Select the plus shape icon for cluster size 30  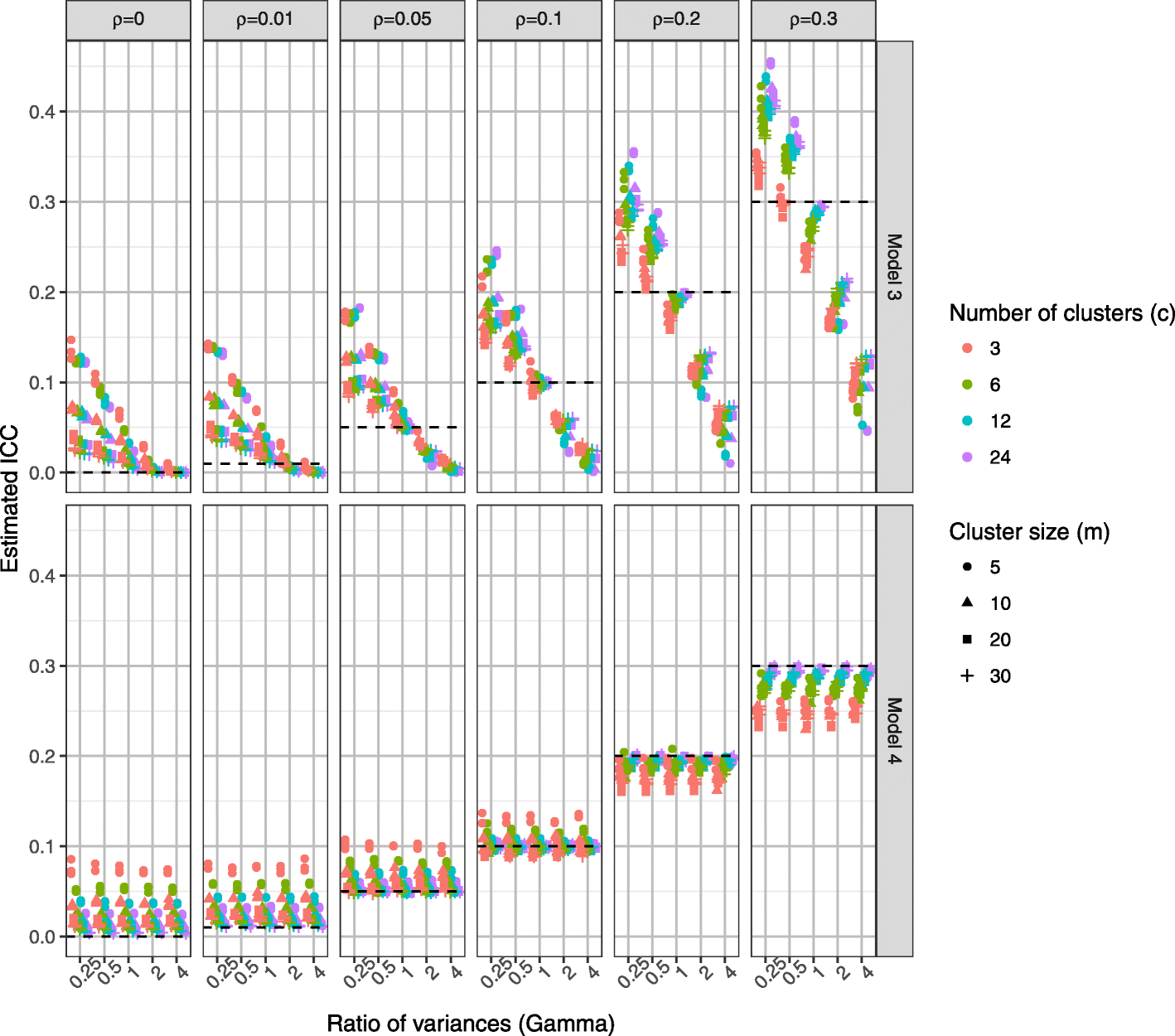(x=967, y=675)
